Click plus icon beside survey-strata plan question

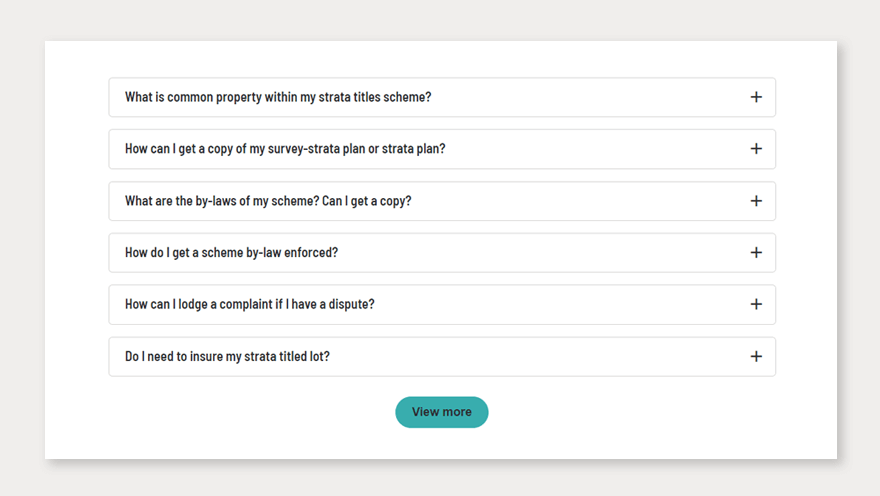click(756, 149)
